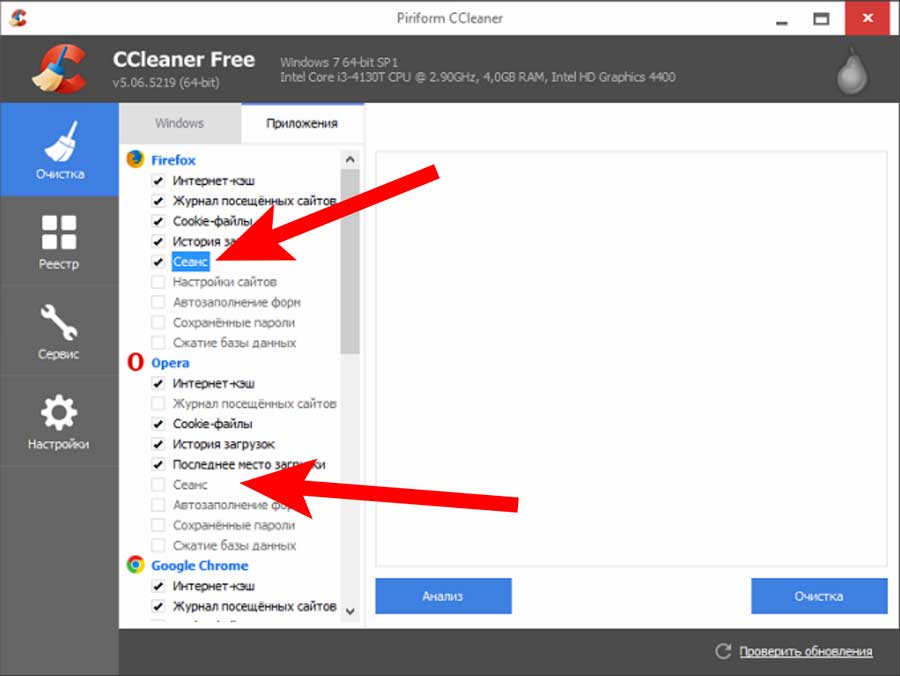
Task: Click the Windows 7 64-bit SP1 text
Action: (339, 62)
